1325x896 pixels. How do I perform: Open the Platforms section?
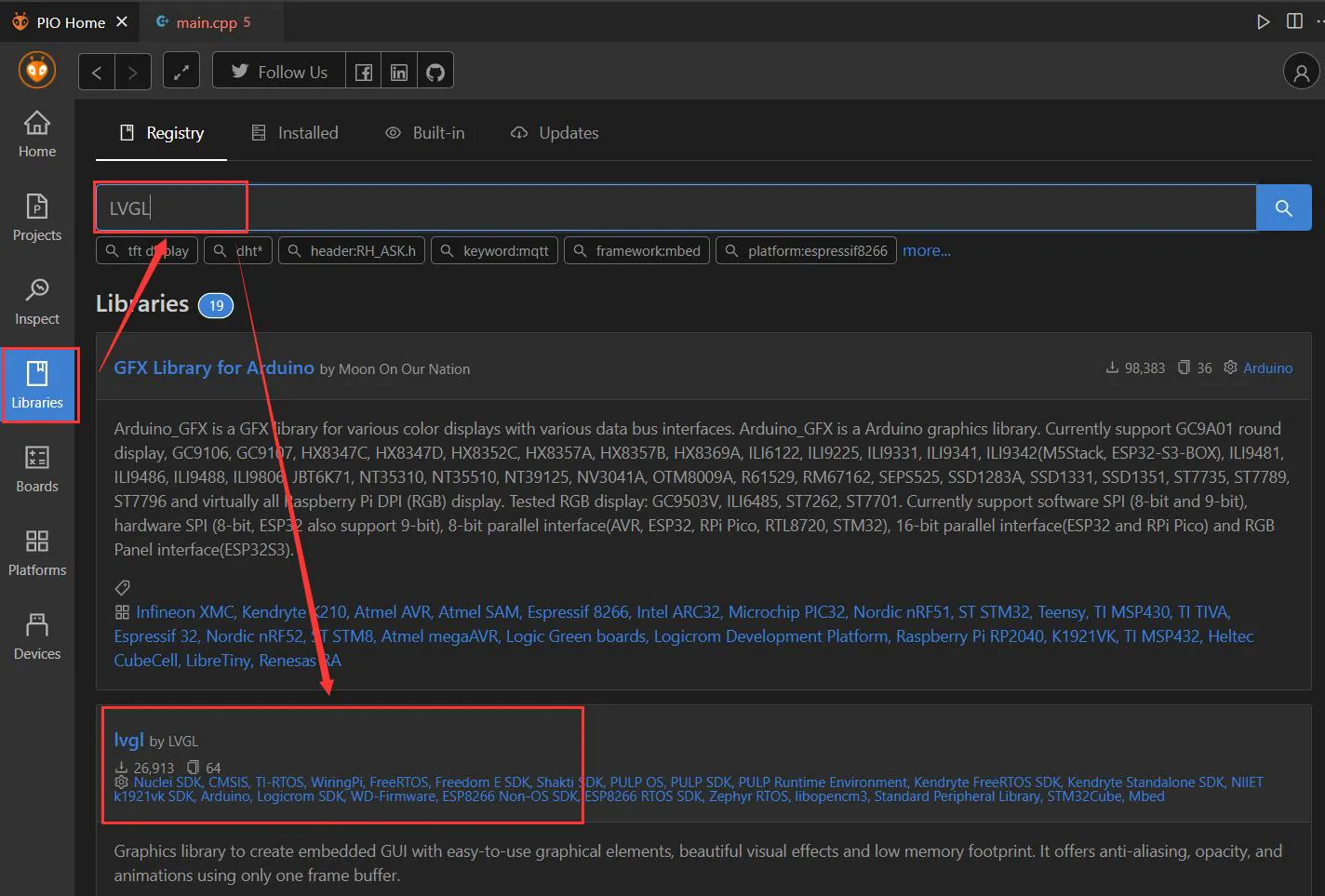[x=37, y=552]
